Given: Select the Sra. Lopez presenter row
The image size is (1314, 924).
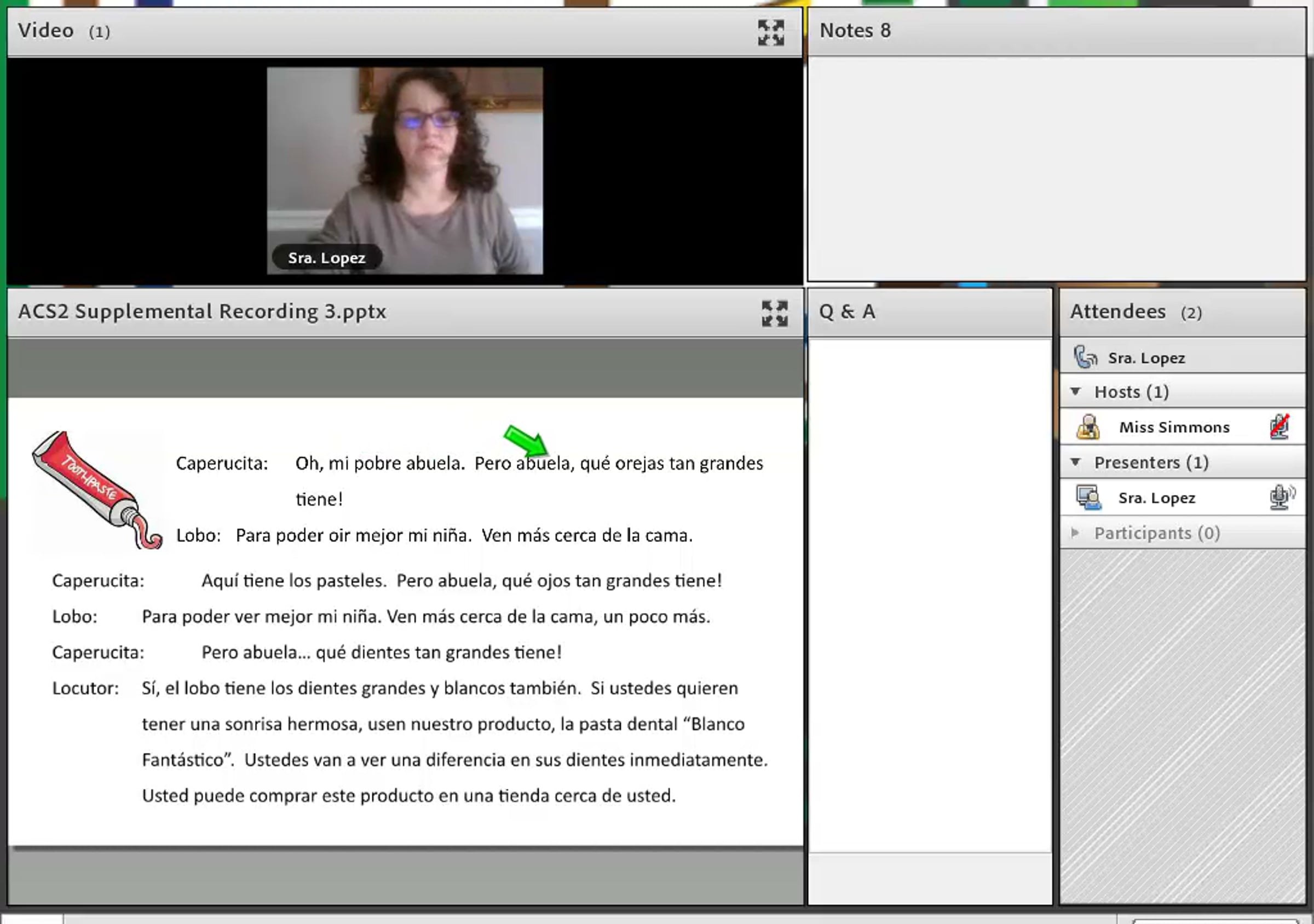Looking at the screenshot, I should click(1157, 498).
